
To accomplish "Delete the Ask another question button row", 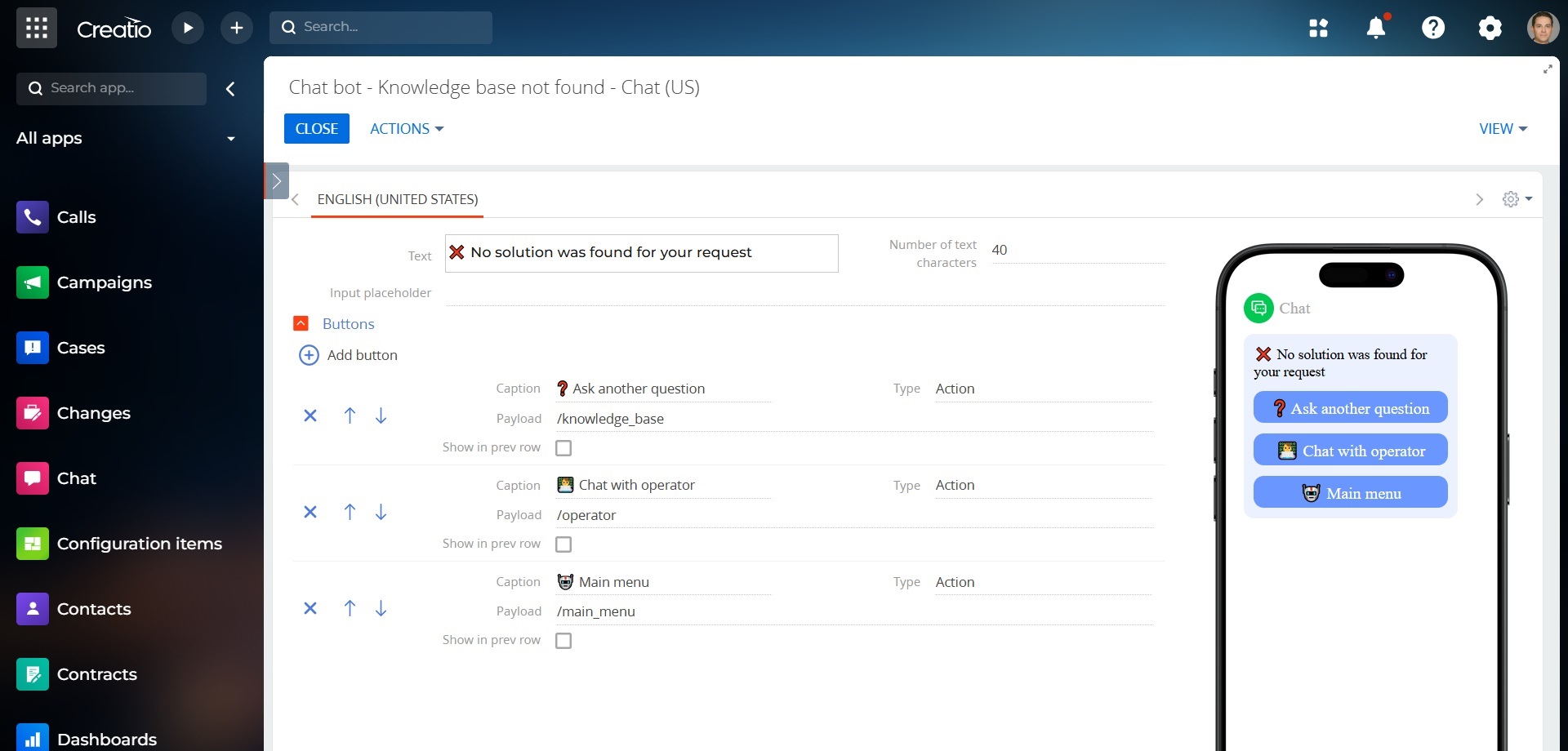I will 310,415.
